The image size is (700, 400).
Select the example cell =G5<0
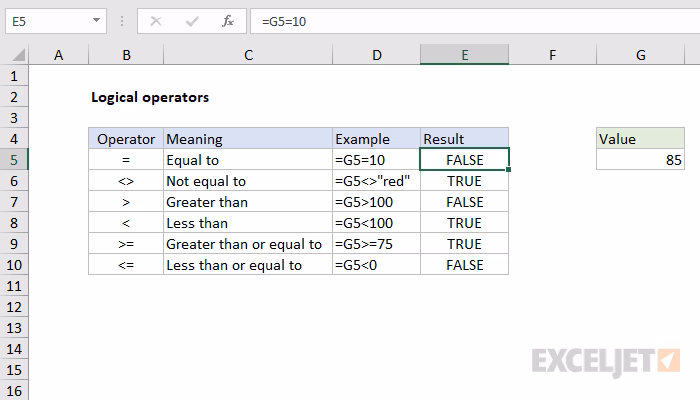pyautogui.click(x=376, y=265)
